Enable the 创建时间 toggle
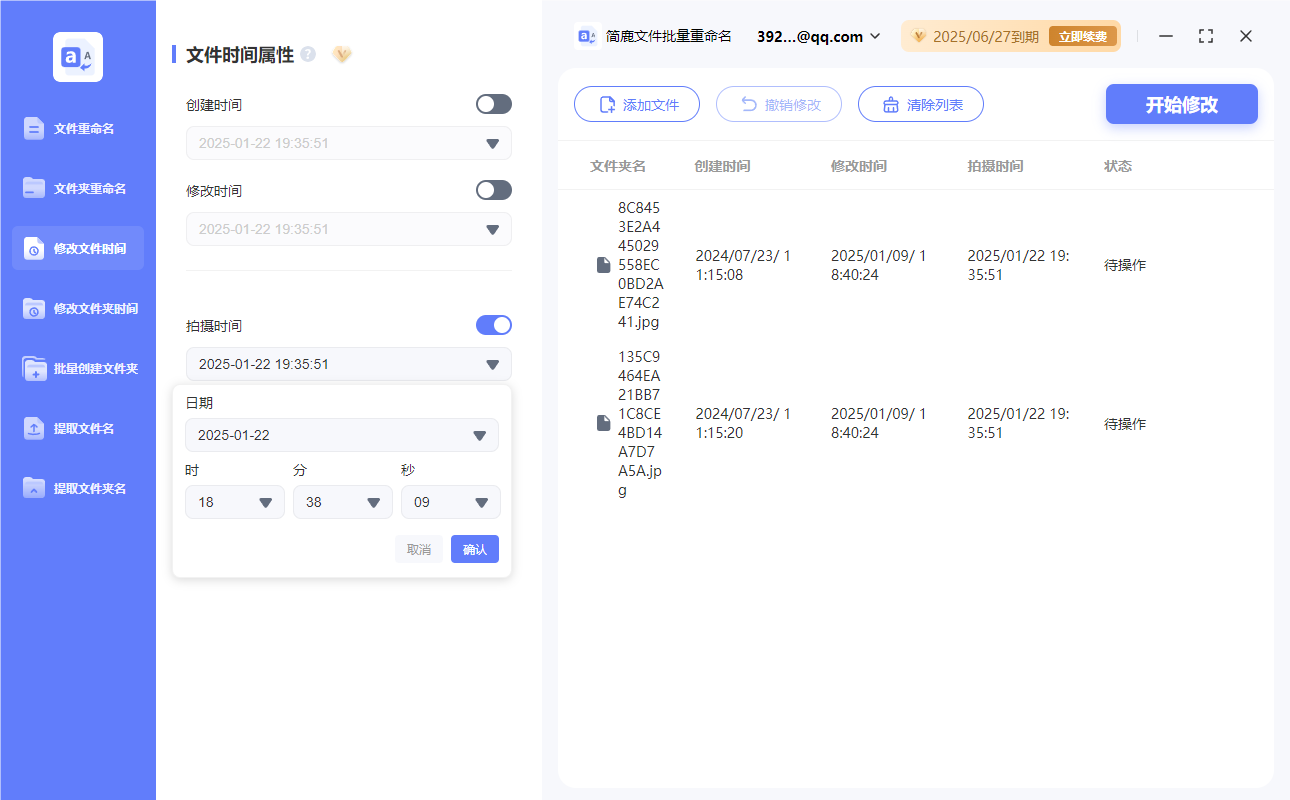1290x800 pixels. click(x=493, y=104)
